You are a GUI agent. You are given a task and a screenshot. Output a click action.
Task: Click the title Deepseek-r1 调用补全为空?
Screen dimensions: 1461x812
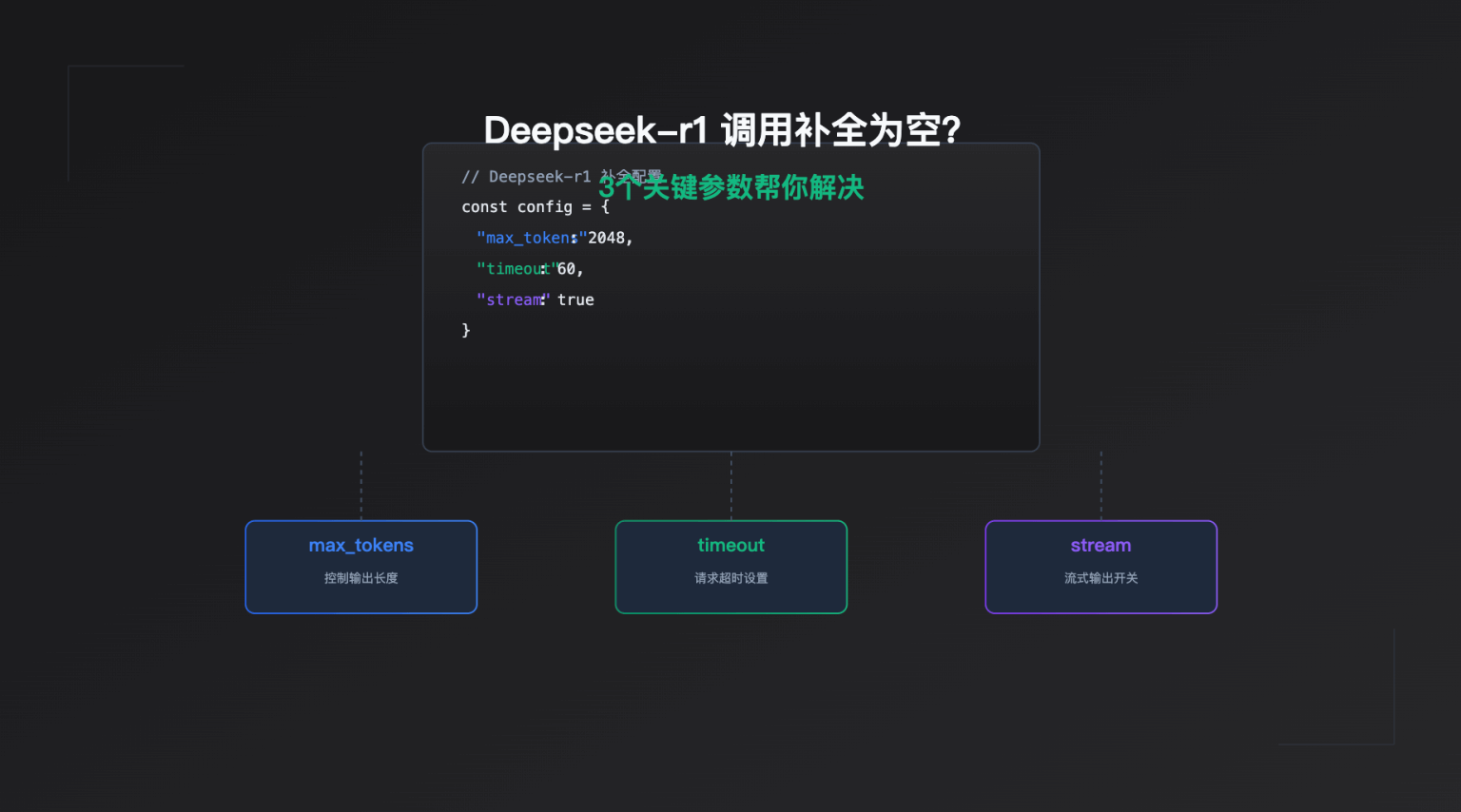(723, 130)
